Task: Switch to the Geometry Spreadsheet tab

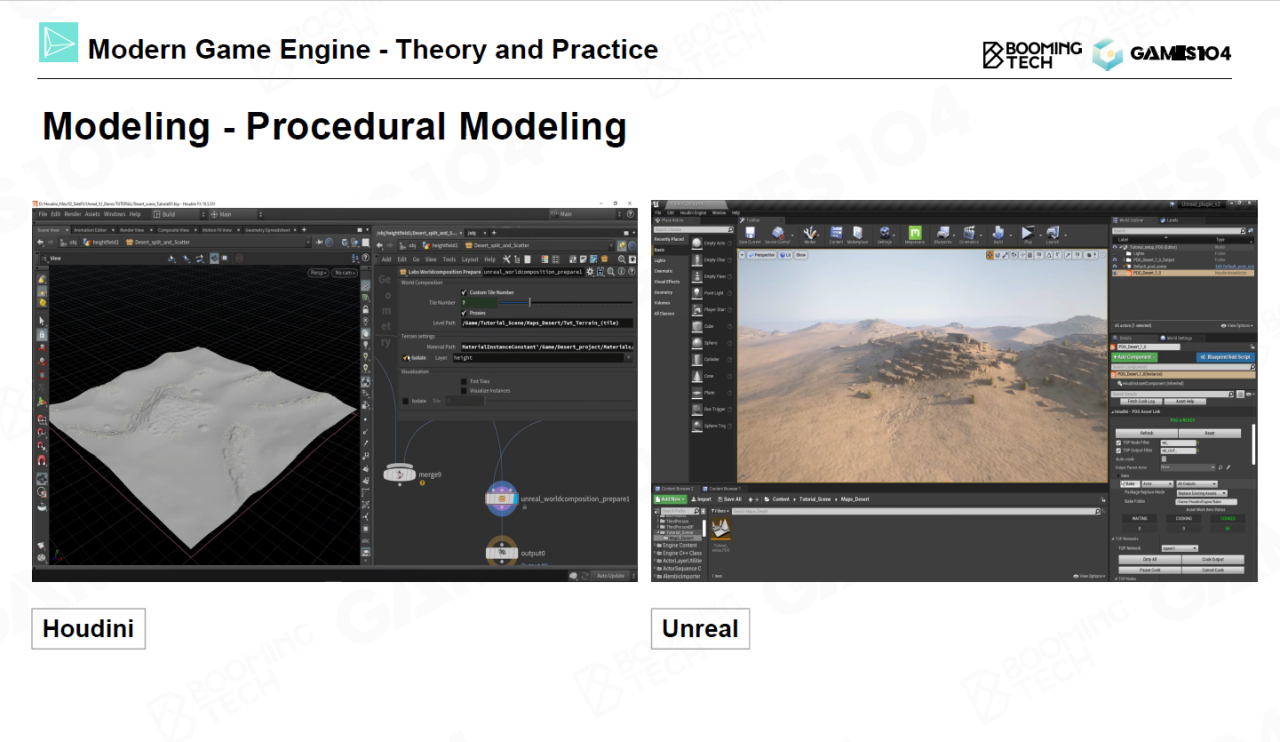Action: [267, 229]
